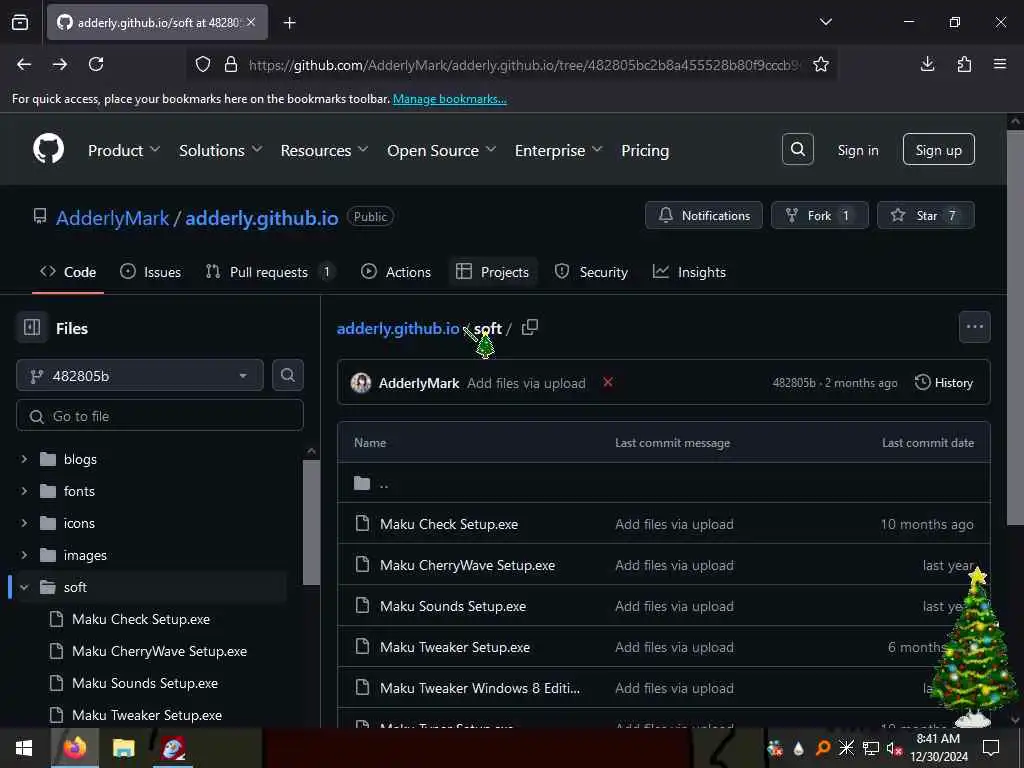1024x768 pixels.
Task: List all tabs dropdown arrow
Action: pyautogui.click(x=825, y=22)
